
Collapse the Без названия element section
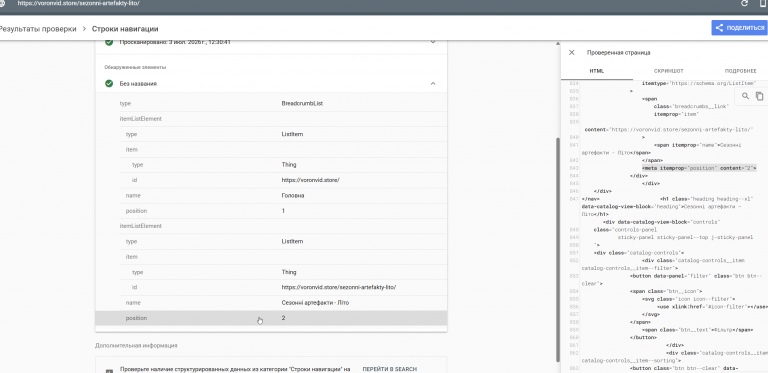pyautogui.click(x=433, y=84)
